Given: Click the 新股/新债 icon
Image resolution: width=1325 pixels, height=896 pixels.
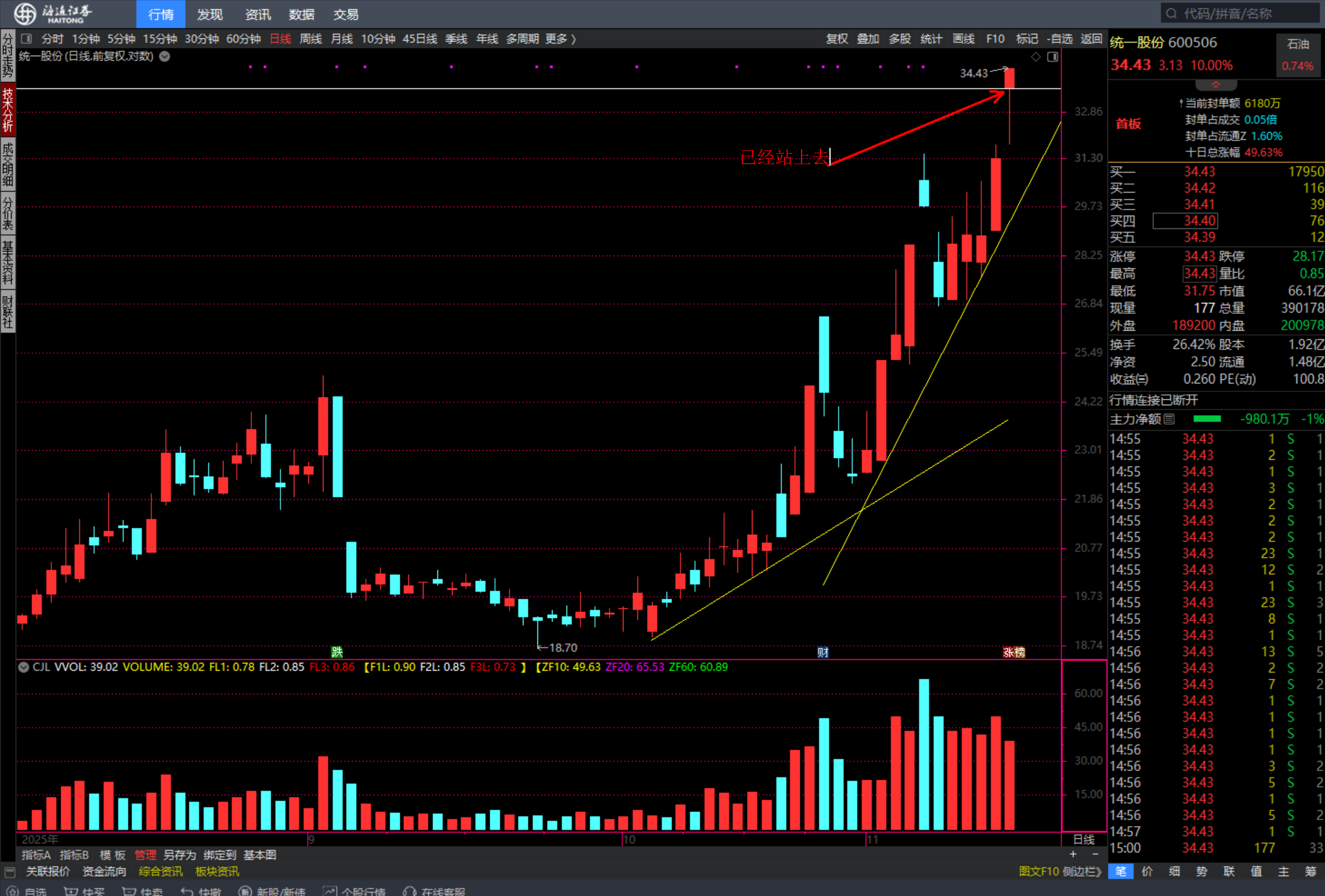Looking at the screenshot, I should 245,891.
